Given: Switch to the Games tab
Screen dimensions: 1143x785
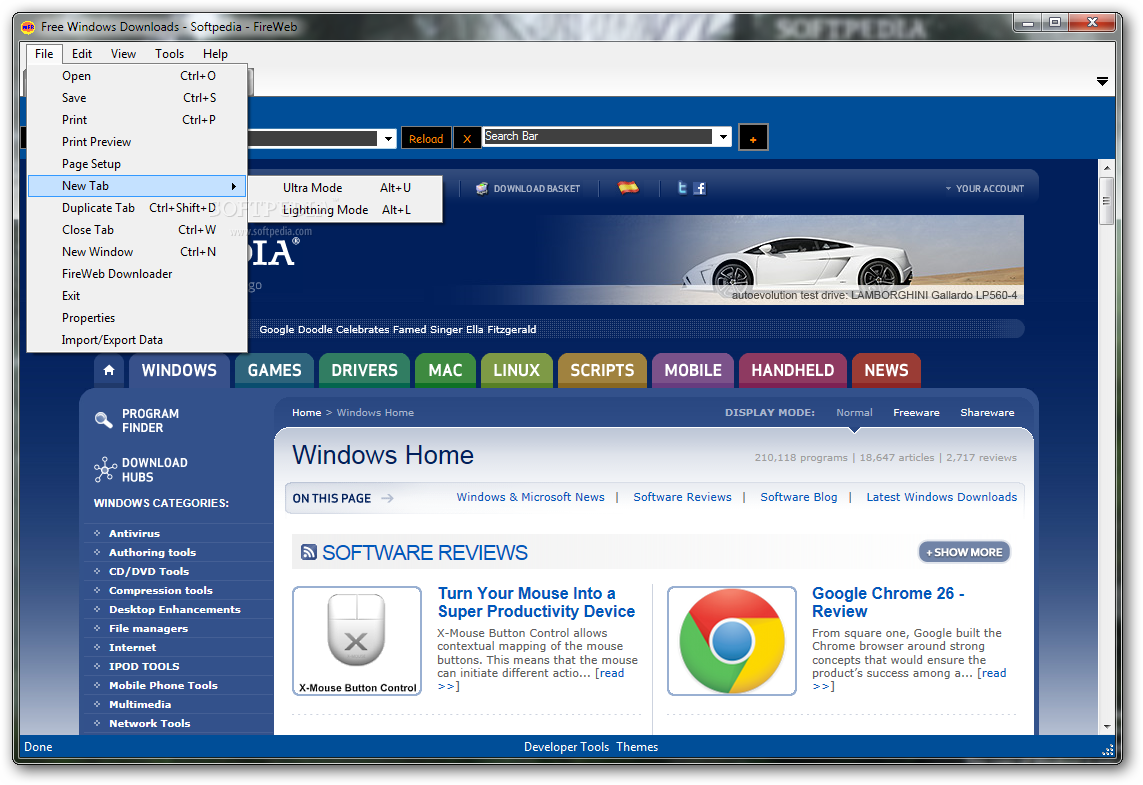Looking at the screenshot, I should coord(274,370).
